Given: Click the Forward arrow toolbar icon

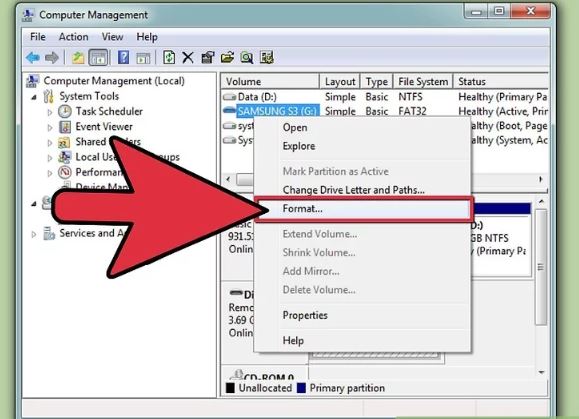Looking at the screenshot, I should click(52, 58).
